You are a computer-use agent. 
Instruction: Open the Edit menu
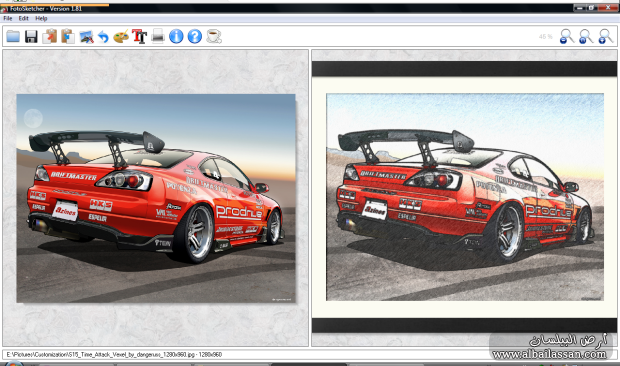click(x=24, y=18)
